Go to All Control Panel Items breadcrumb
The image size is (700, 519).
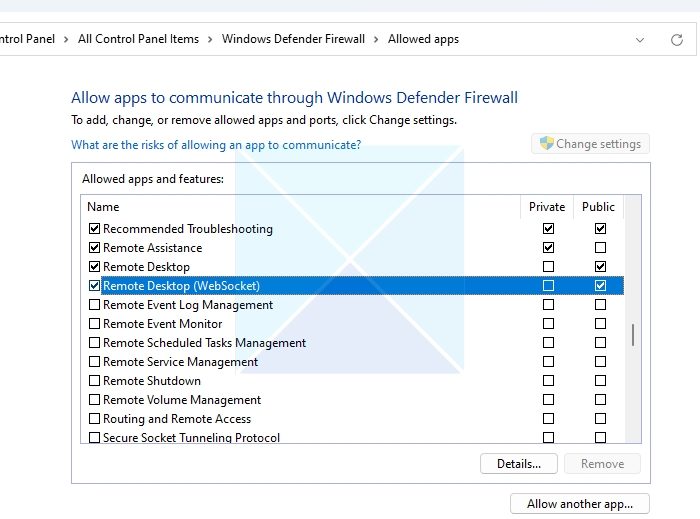click(138, 40)
